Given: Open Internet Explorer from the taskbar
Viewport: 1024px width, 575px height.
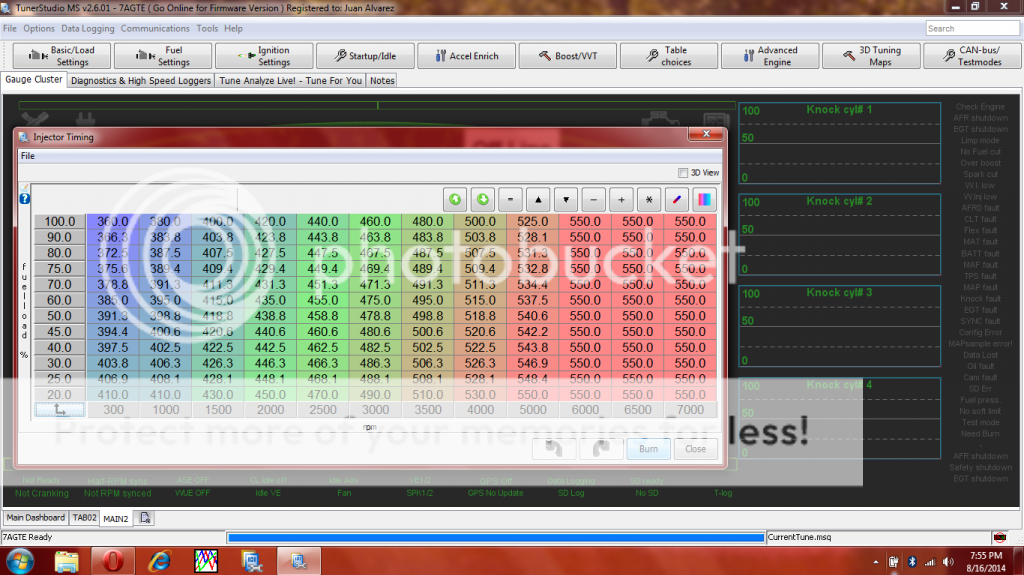Looking at the screenshot, I should pyautogui.click(x=159, y=560).
